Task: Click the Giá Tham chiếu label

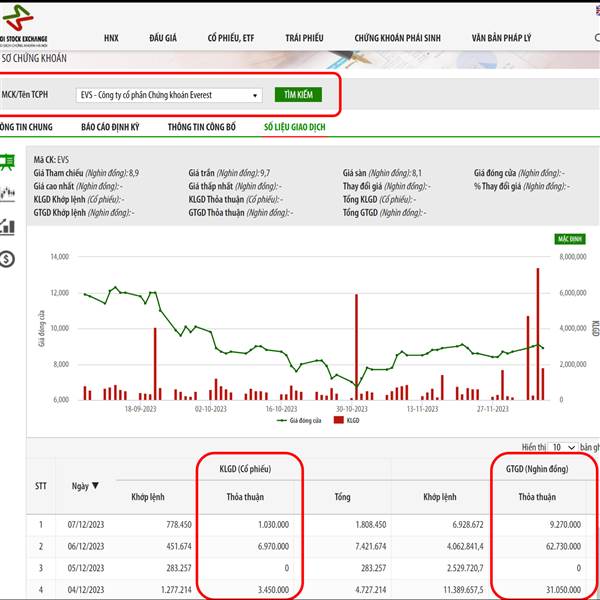Action: coord(58,173)
